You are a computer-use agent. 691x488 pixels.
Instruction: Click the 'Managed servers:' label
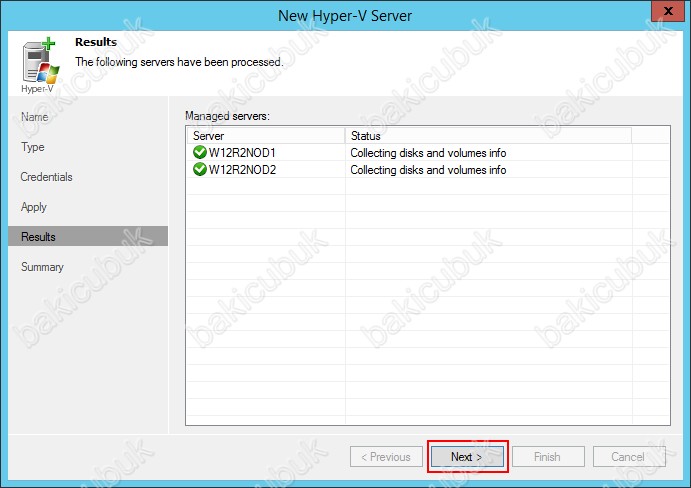227,116
